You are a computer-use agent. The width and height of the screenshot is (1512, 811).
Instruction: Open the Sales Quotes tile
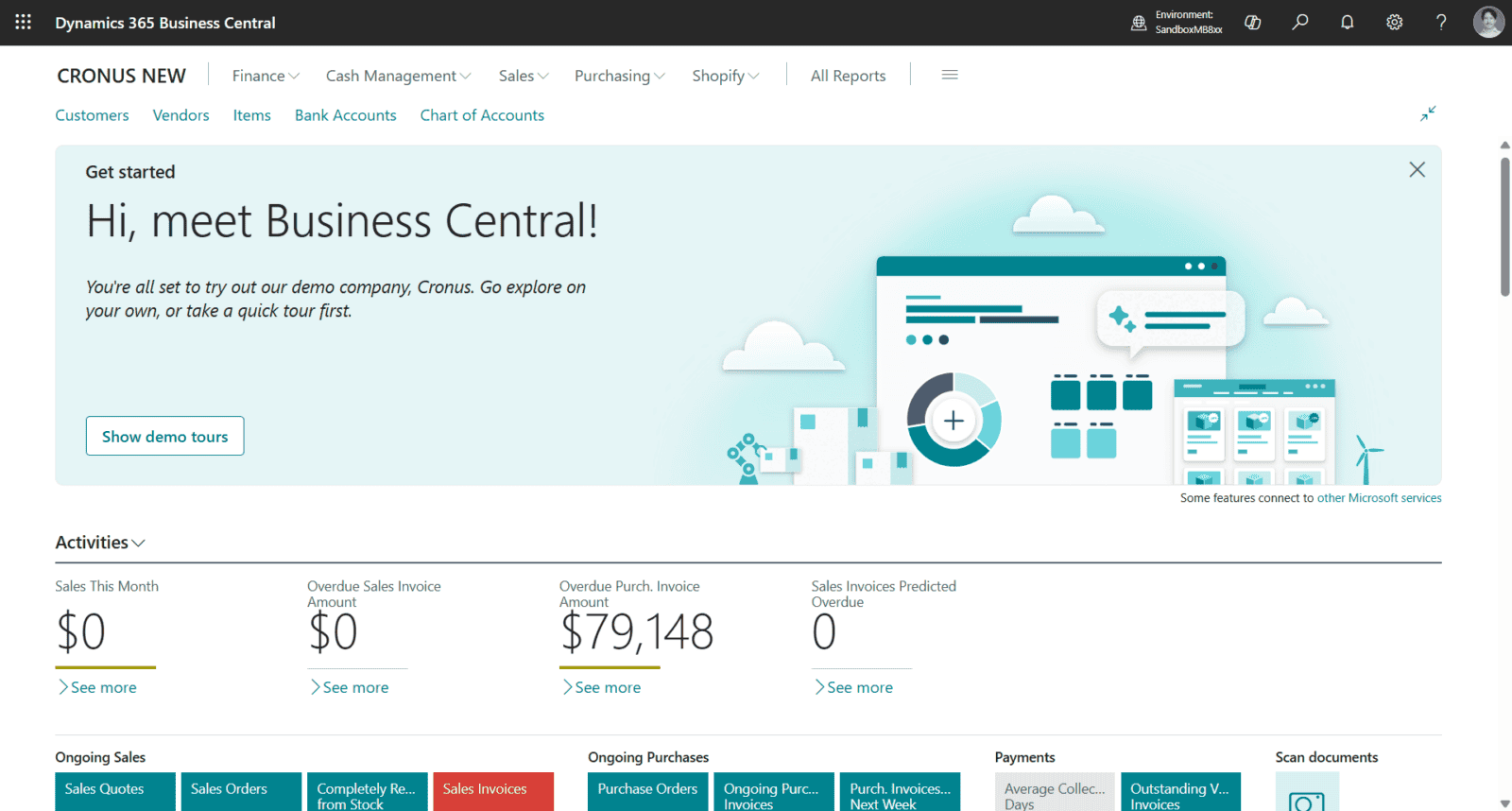(x=115, y=792)
